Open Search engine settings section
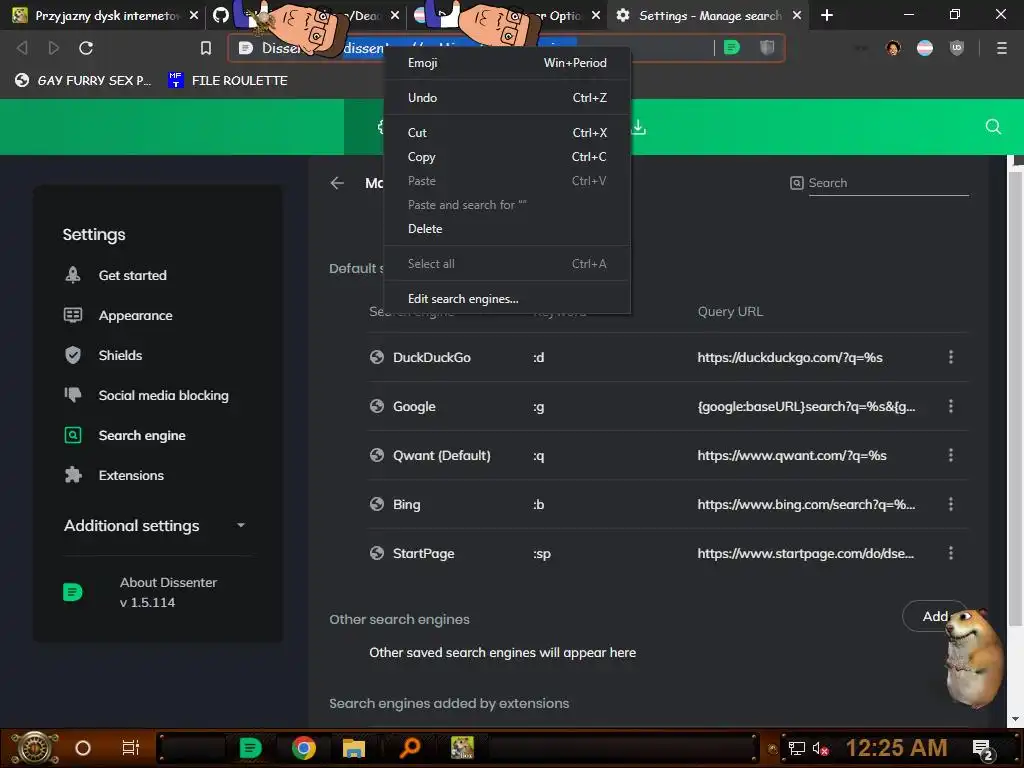This screenshot has height=768, width=1024. (x=142, y=436)
